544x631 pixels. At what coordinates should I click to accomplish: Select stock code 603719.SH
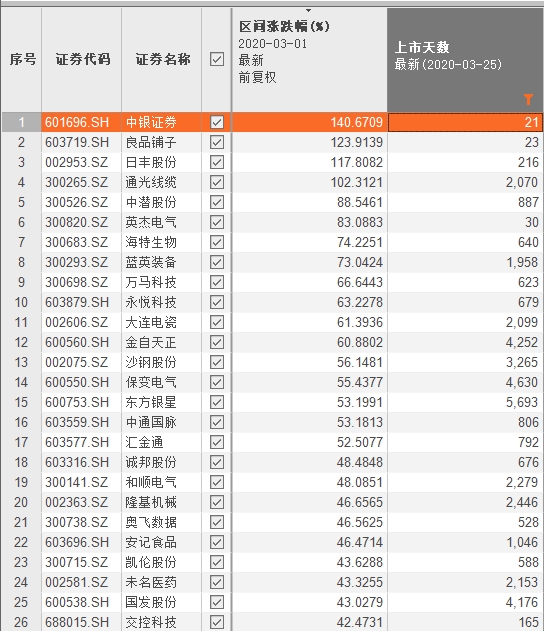coord(77,142)
